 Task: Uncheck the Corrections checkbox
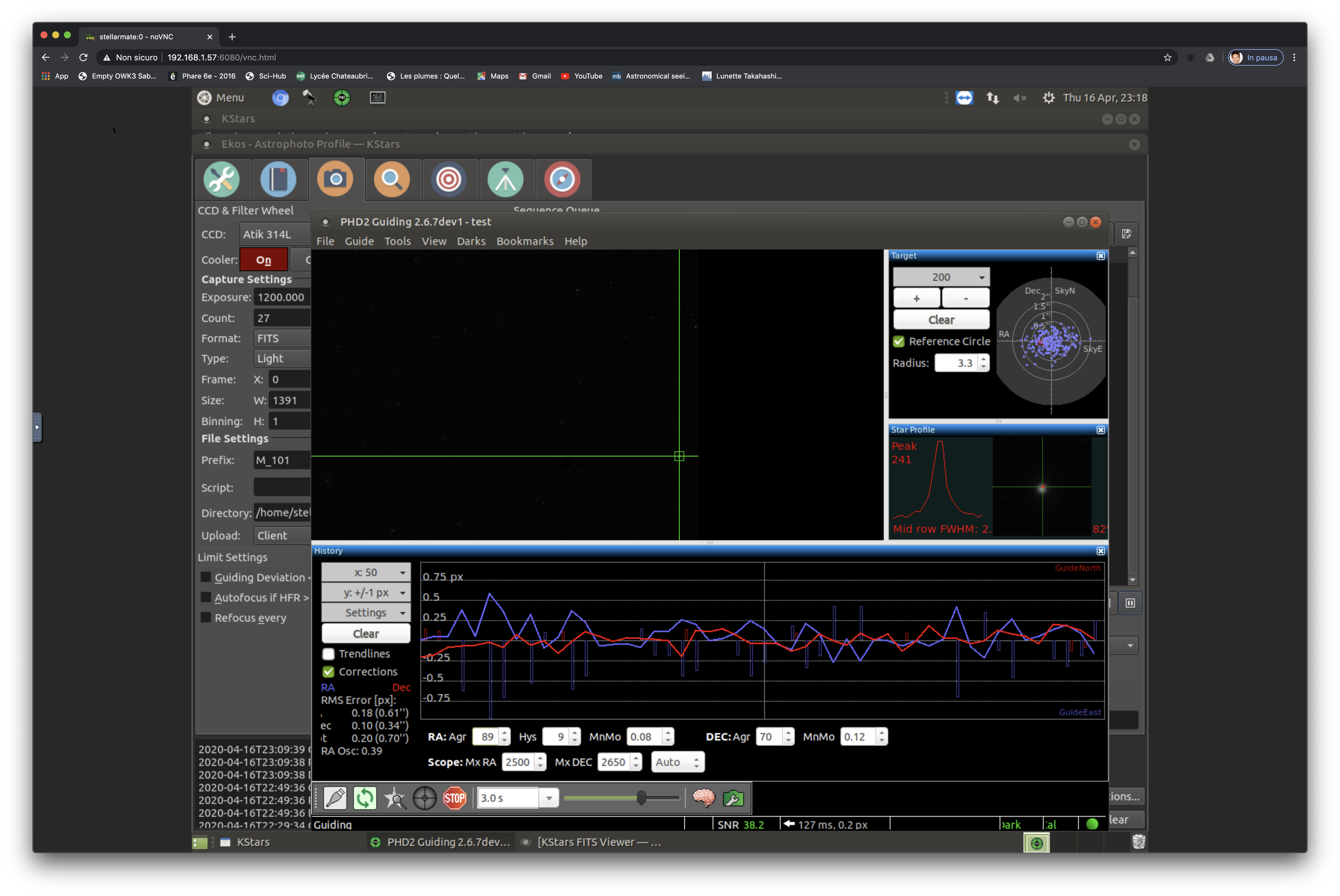point(329,672)
